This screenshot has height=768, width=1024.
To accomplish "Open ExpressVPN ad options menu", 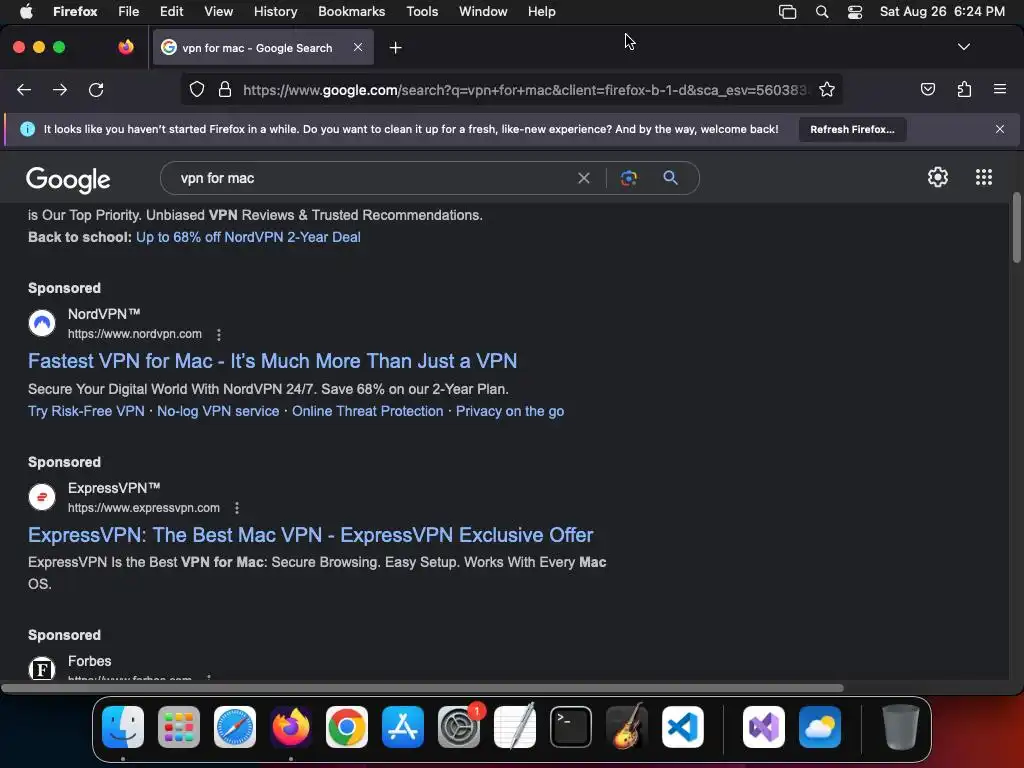I will pyautogui.click(x=237, y=508).
